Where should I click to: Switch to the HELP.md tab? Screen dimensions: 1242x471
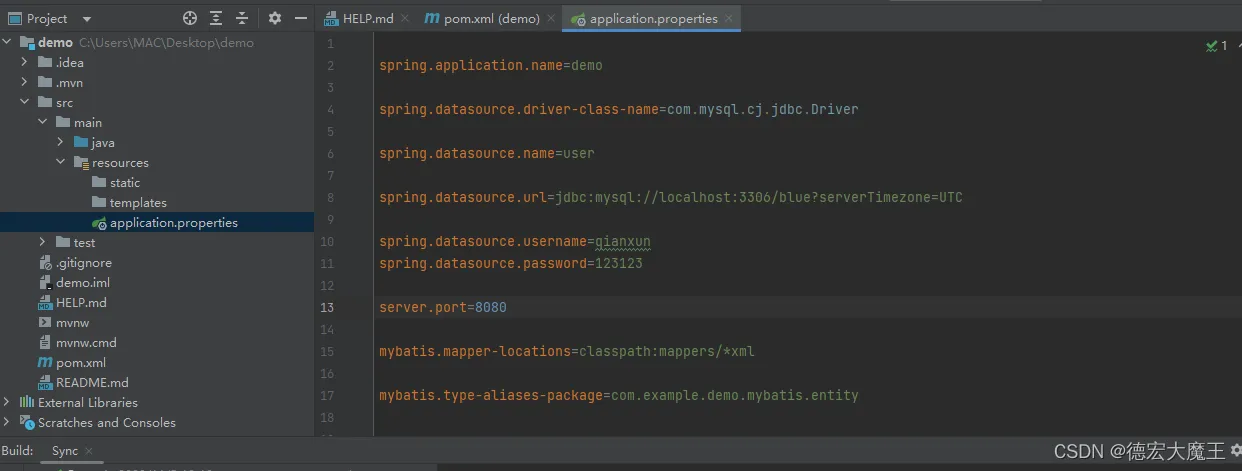[x=358, y=18]
